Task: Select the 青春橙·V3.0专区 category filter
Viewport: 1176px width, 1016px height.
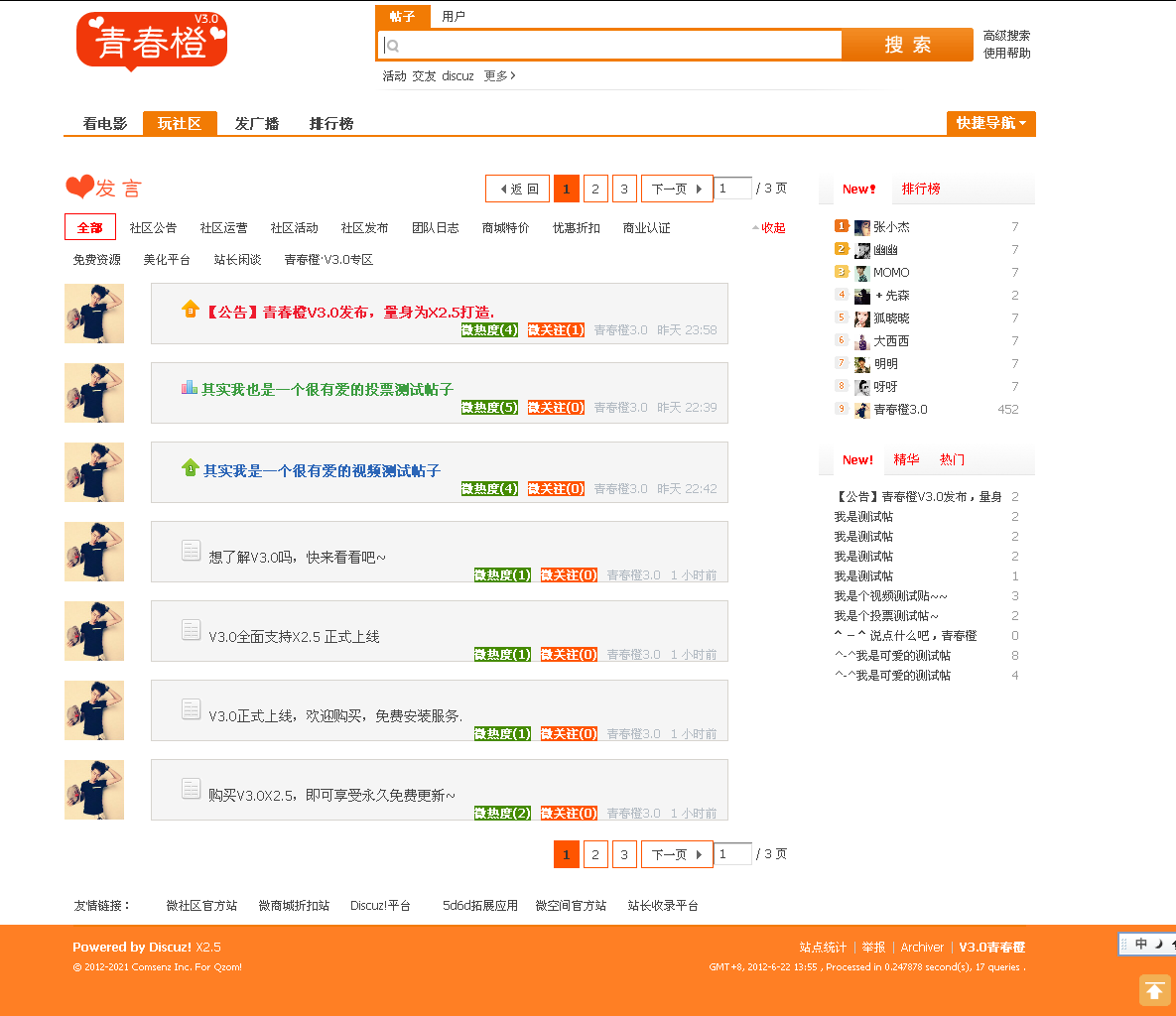Action: (328, 259)
